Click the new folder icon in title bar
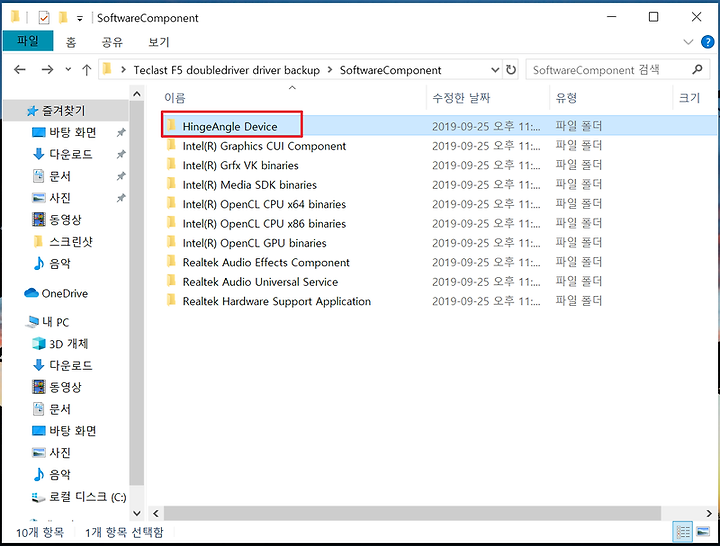 click(x=63, y=18)
